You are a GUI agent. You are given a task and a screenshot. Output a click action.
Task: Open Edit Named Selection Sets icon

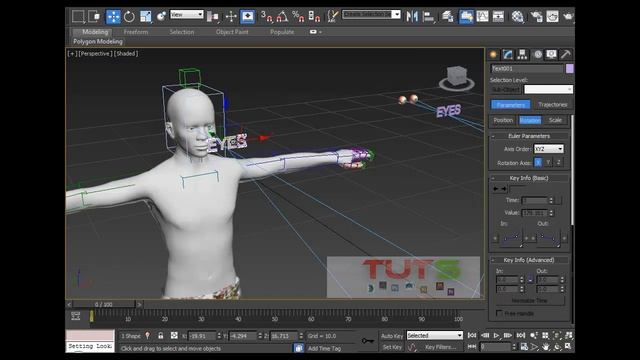coord(333,16)
